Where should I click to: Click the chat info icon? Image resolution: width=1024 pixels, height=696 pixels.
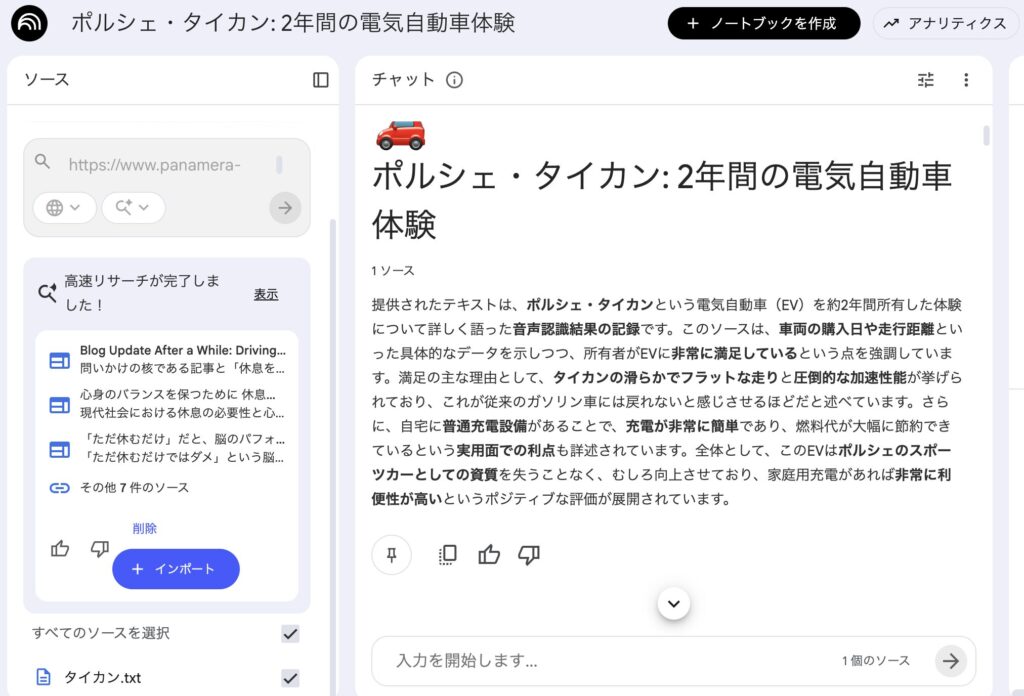click(x=454, y=80)
